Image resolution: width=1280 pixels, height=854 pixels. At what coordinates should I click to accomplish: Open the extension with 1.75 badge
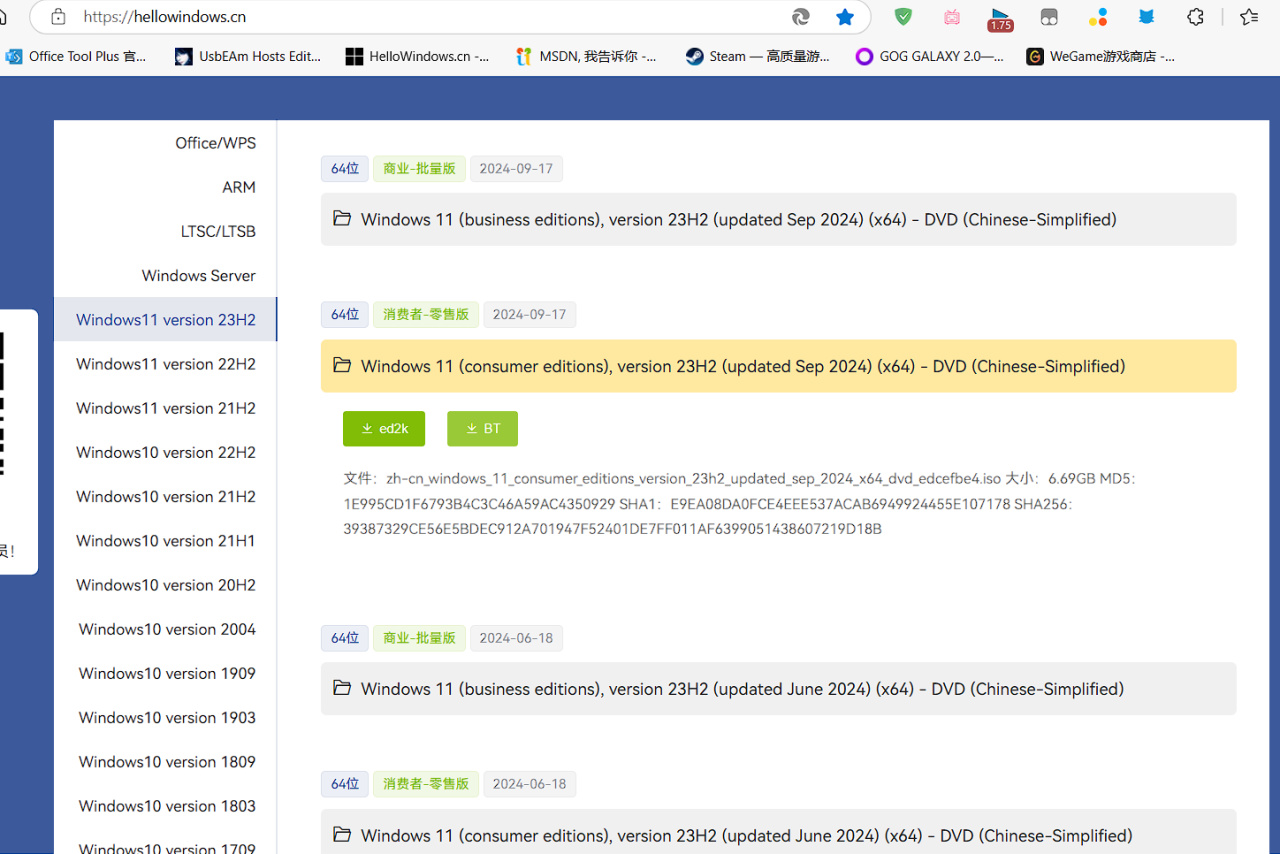click(1000, 17)
